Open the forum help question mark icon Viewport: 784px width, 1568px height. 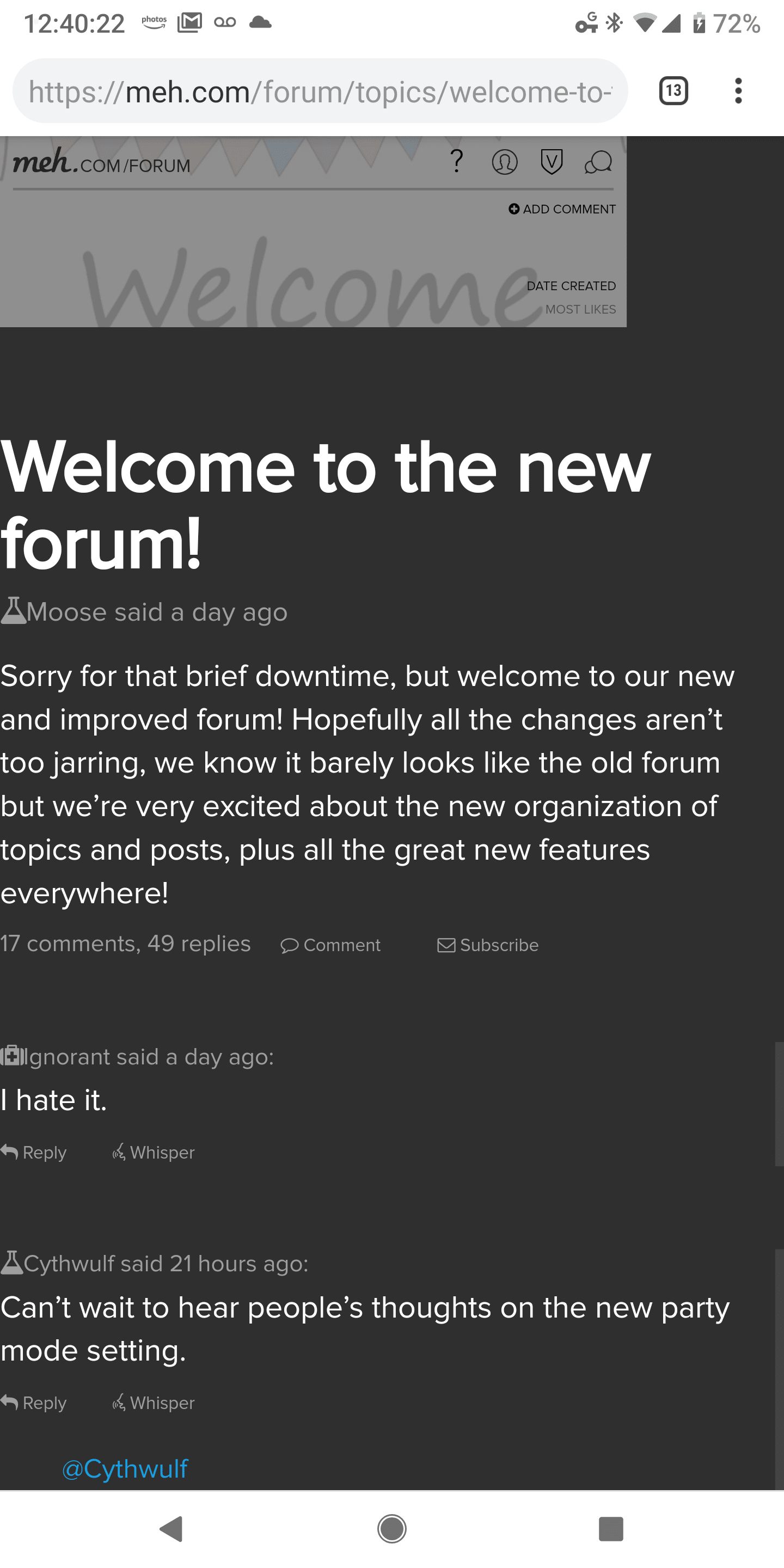(457, 162)
